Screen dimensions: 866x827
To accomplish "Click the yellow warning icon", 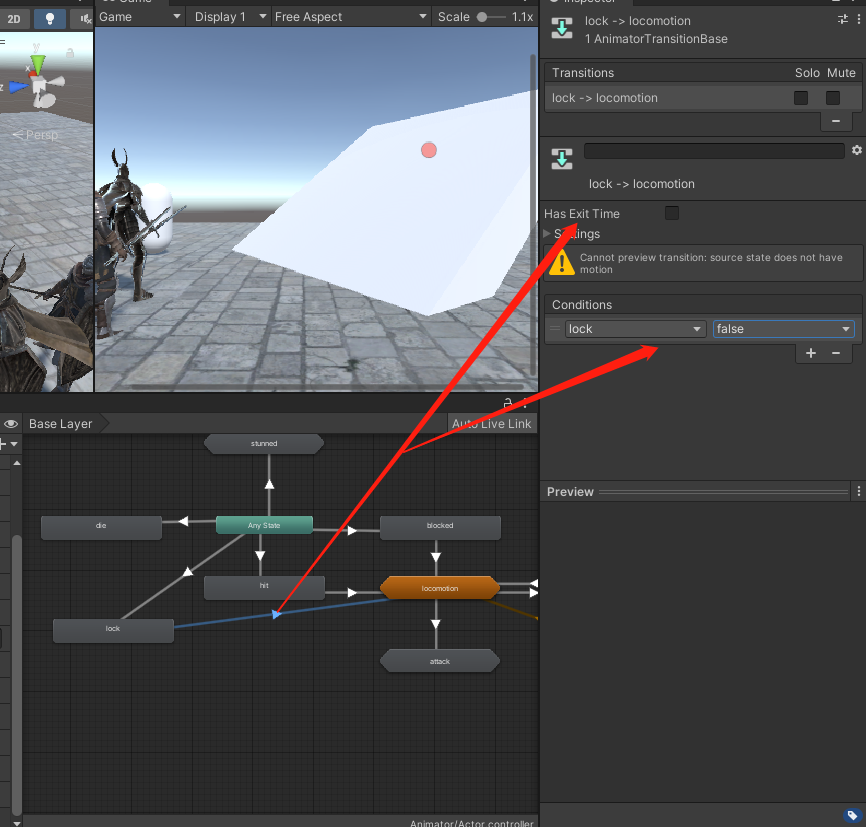I will coord(562,263).
